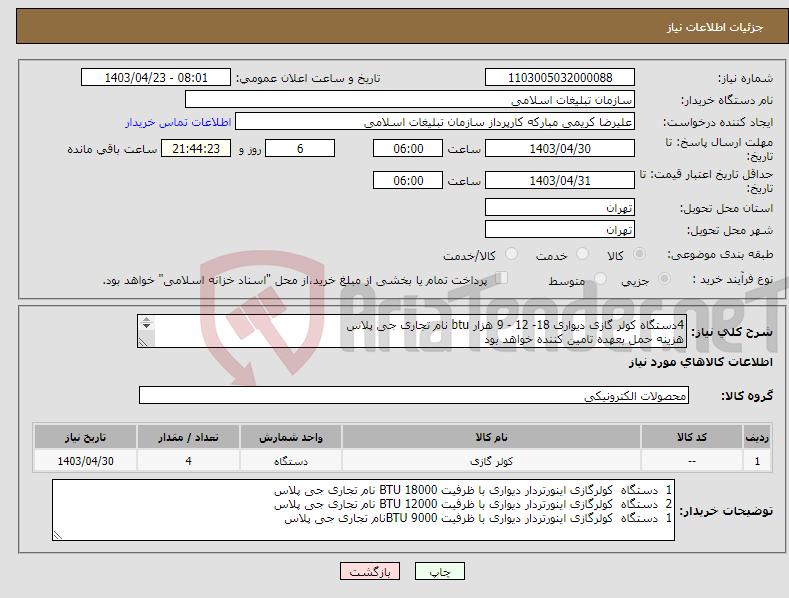This screenshot has width=789, height=598.
Task: Open the اطلاعات تماس خریدار link
Action: pyautogui.click(x=178, y=122)
